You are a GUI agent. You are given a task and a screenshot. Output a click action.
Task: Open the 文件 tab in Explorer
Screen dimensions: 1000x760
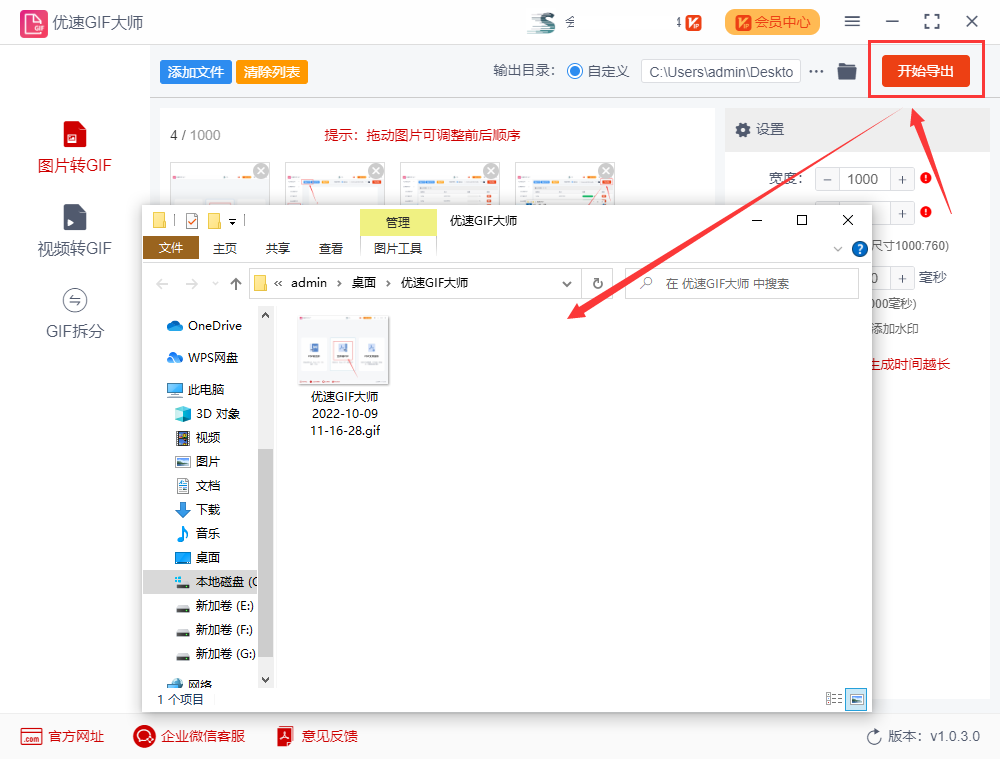[x=171, y=248]
